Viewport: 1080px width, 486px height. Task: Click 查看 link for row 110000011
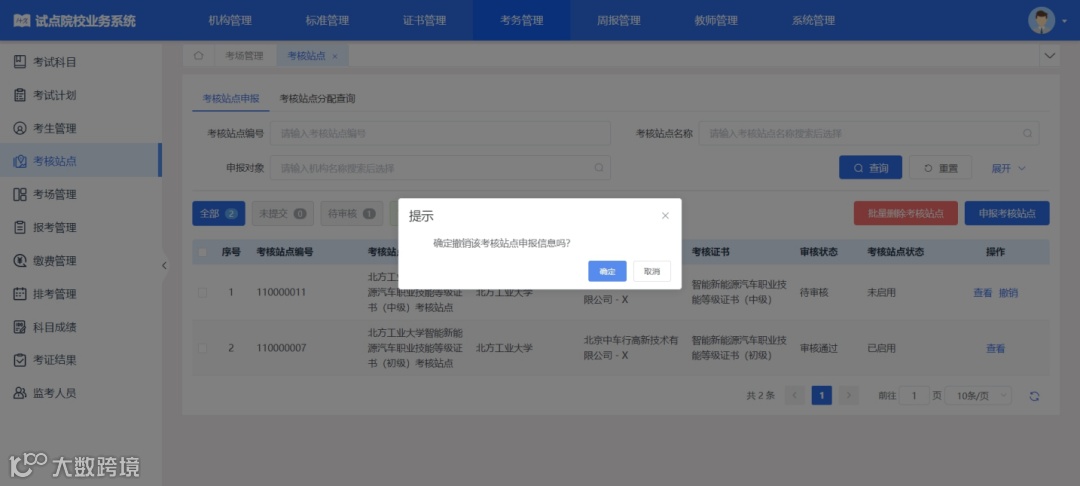coord(982,293)
